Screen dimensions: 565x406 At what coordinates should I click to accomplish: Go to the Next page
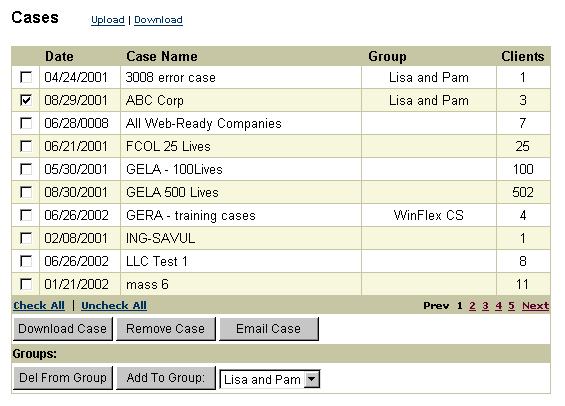coord(535,306)
